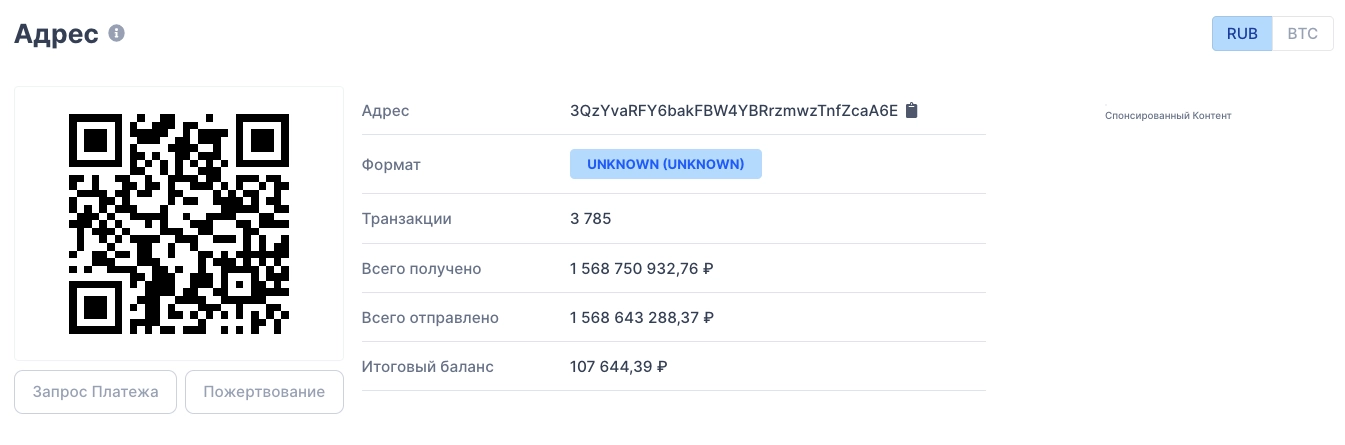Click the Формат row label
The image size is (1345, 445).
click(391, 164)
